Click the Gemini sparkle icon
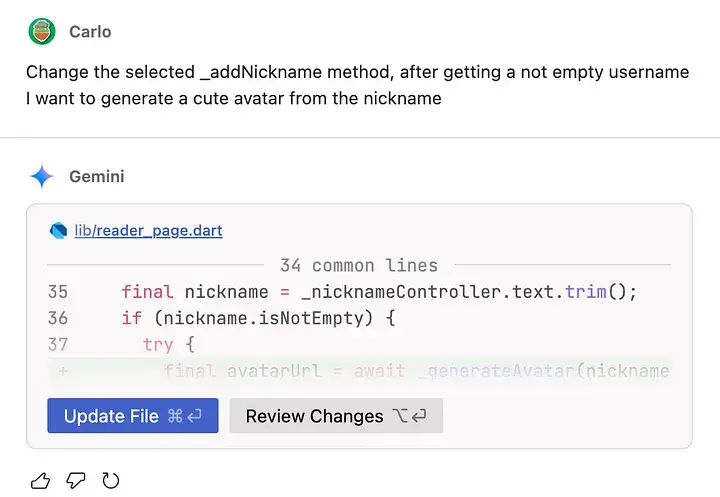720x497 pixels. pos(42,176)
